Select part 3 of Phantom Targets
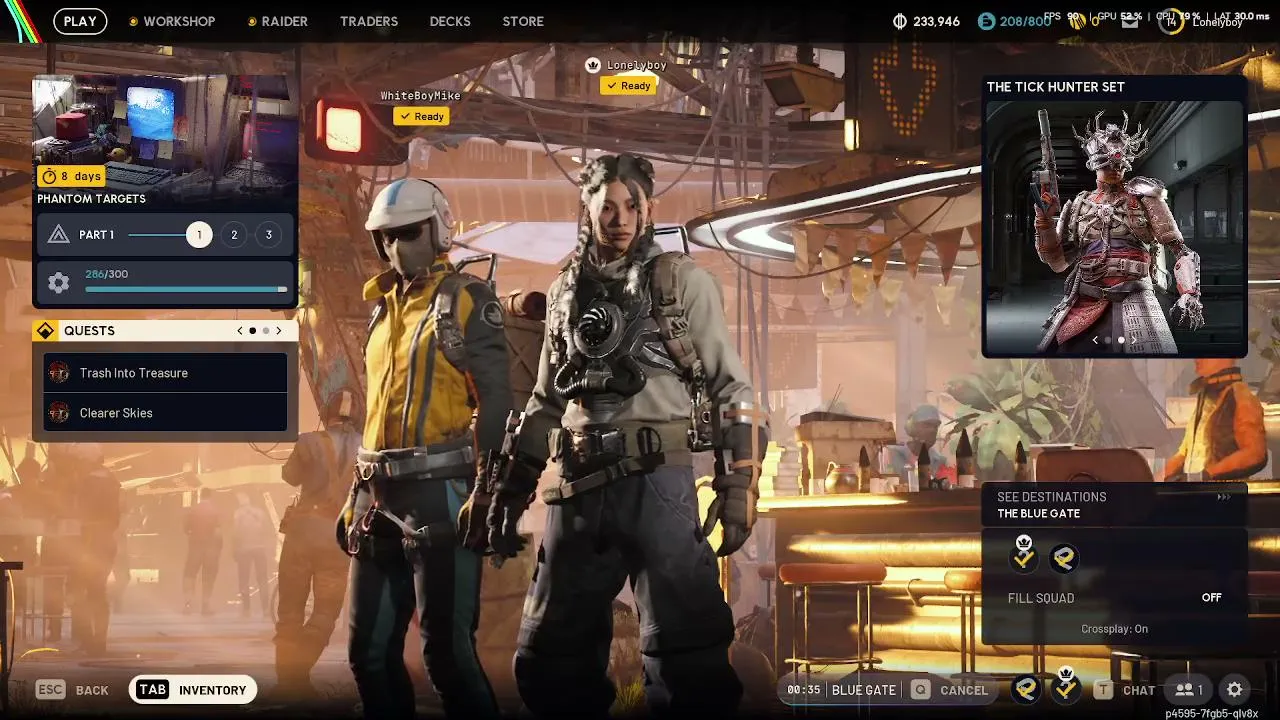The height and width of the screenshot is (720, 1280). (x=268, y=235)
